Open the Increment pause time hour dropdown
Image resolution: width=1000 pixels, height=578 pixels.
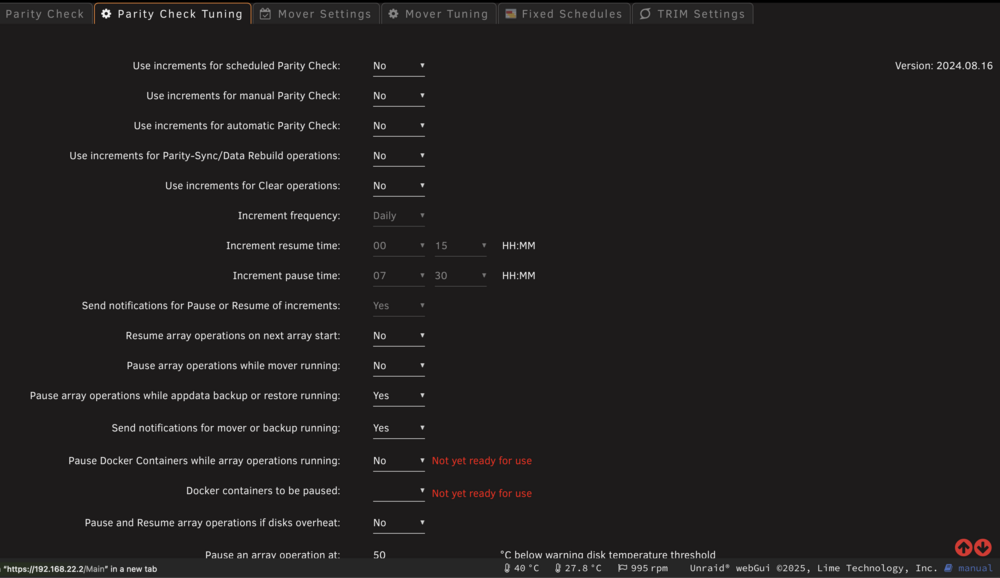coord(399,276)
